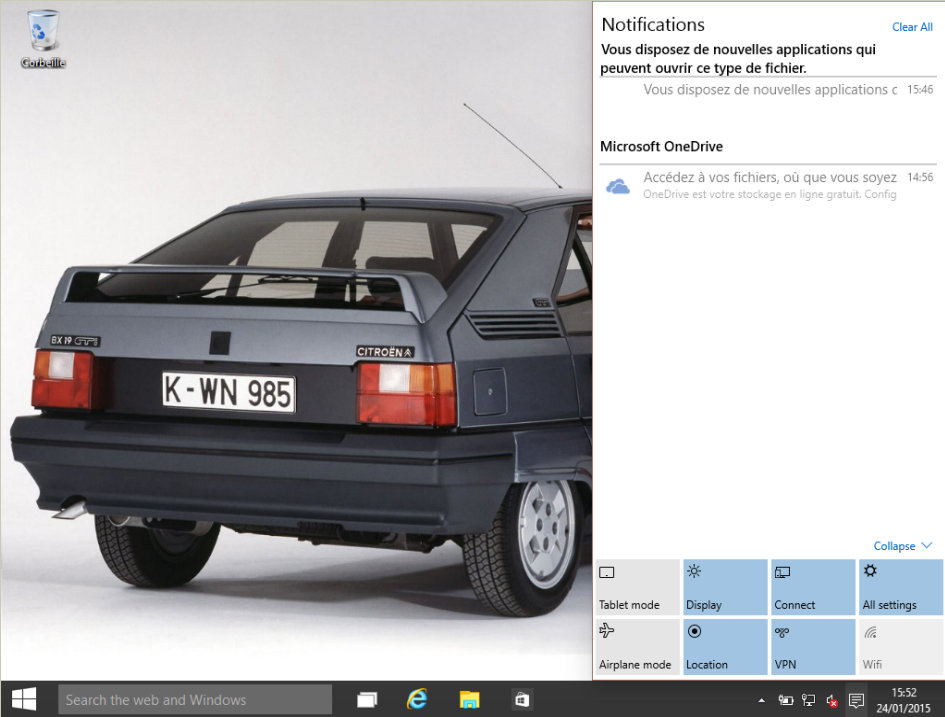Click the Windows Start button
The image size is (945, 717).
click(24, 699)
